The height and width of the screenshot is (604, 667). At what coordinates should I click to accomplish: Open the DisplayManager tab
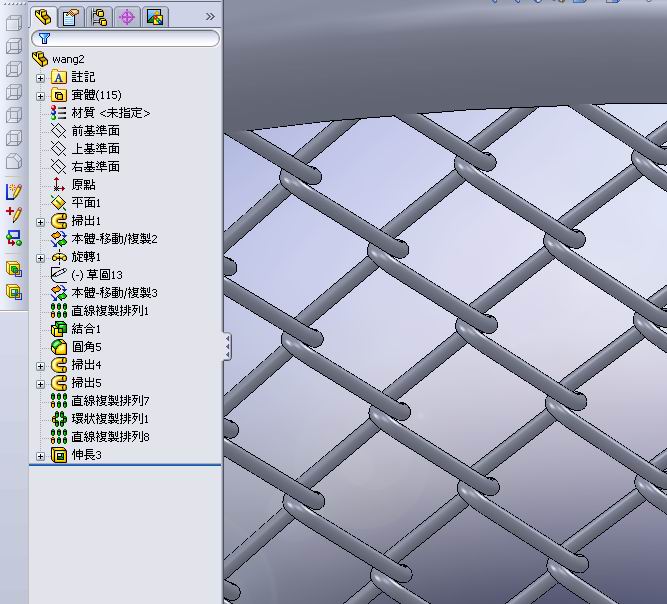click(155, 17)
